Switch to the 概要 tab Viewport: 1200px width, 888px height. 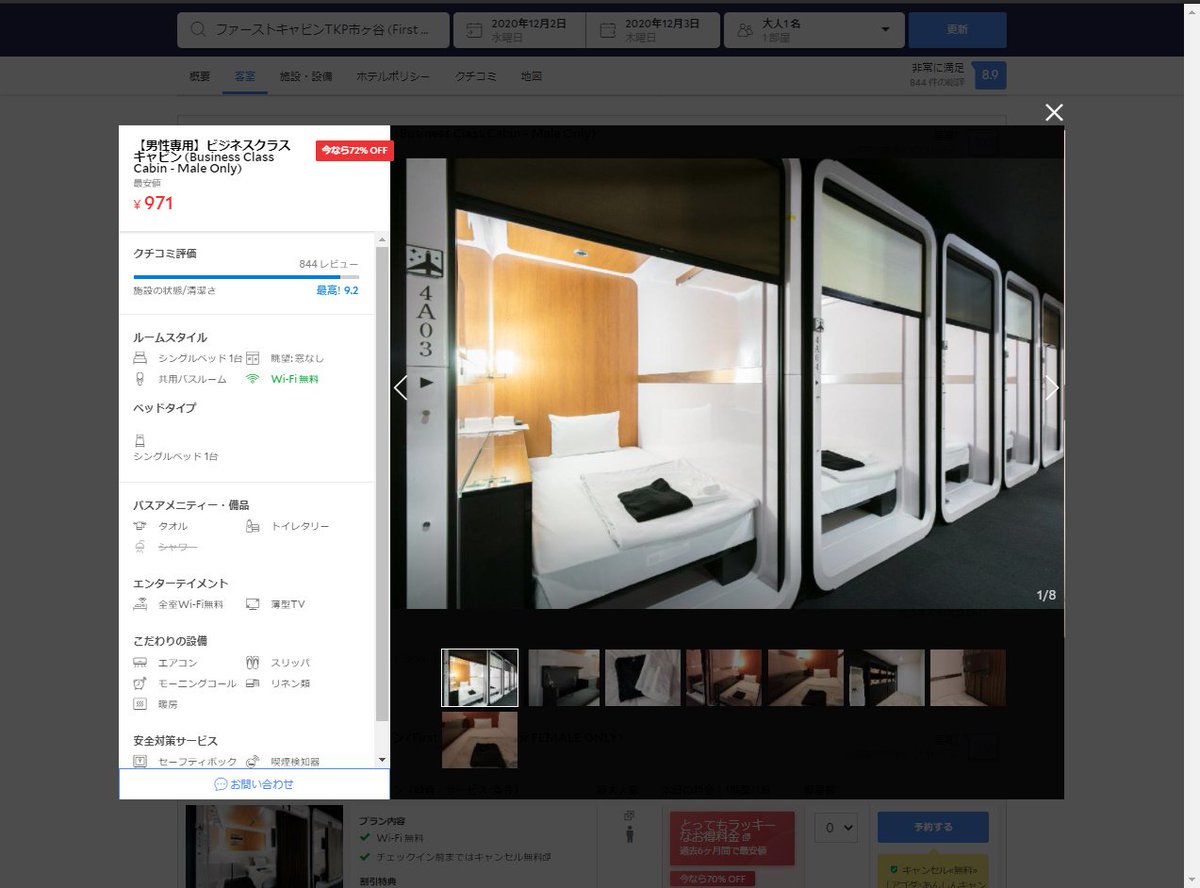pyautogui.click(x=200, y=76)
